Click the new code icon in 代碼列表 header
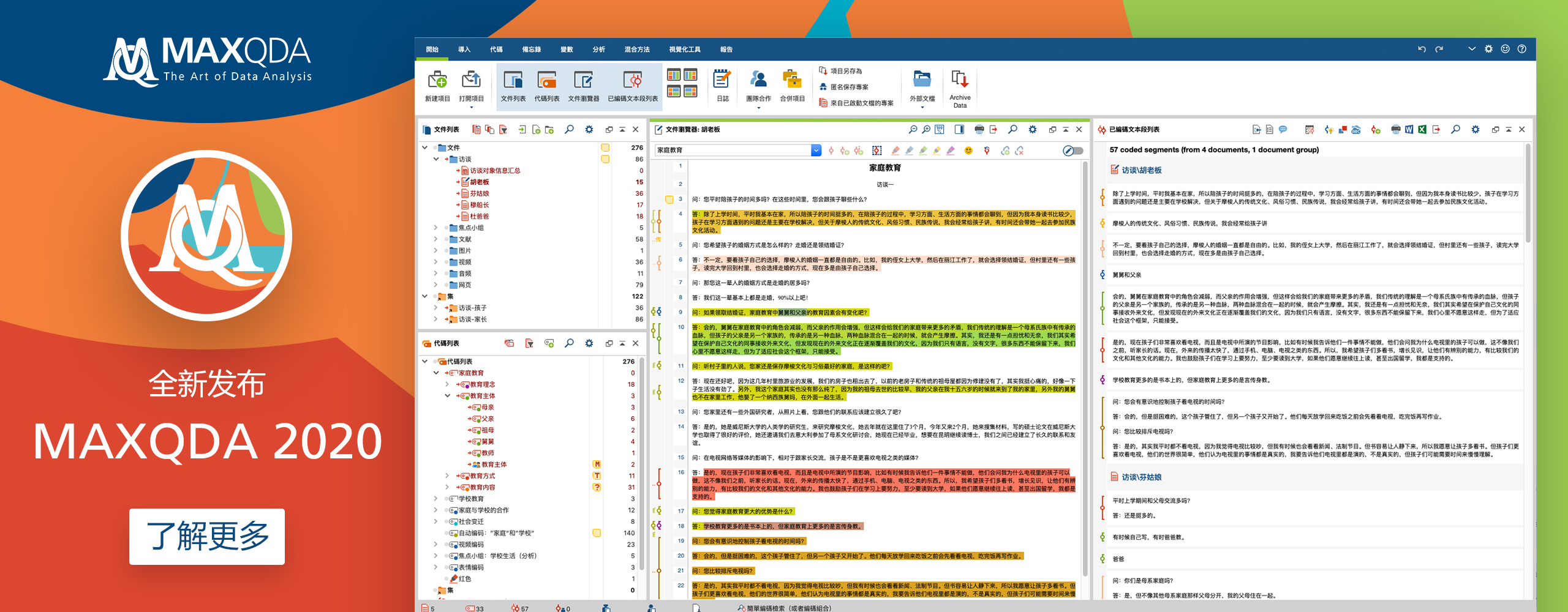1568x612 pixels. coord(549,343)
